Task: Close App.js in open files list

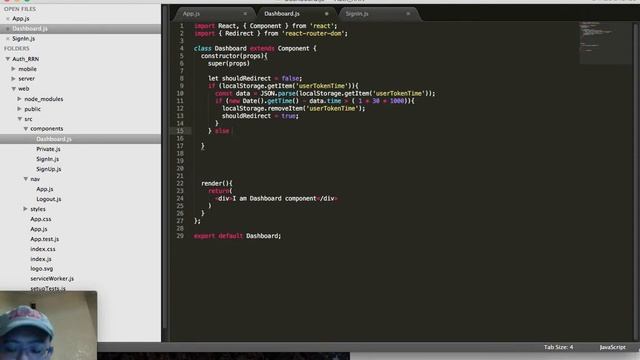Action: (x=7, y=19)
